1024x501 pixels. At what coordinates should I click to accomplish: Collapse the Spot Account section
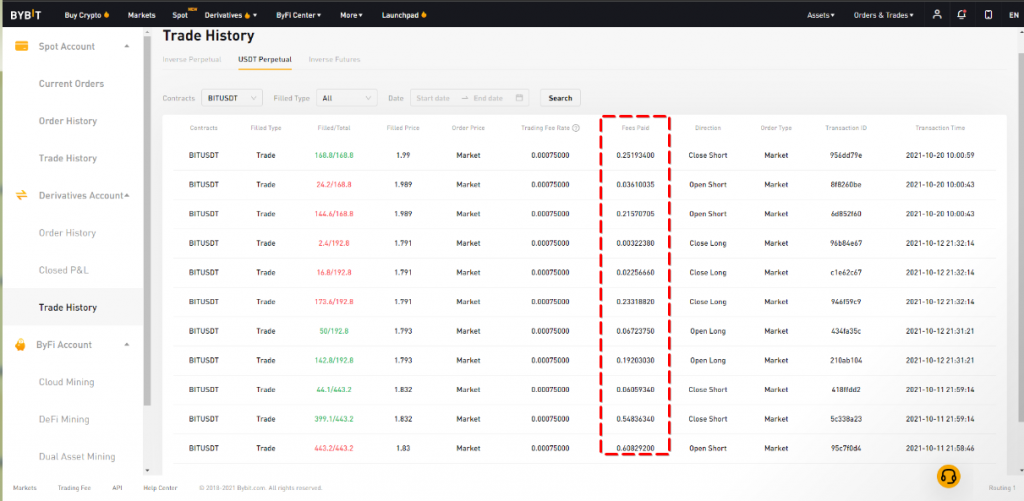(126, 46)
